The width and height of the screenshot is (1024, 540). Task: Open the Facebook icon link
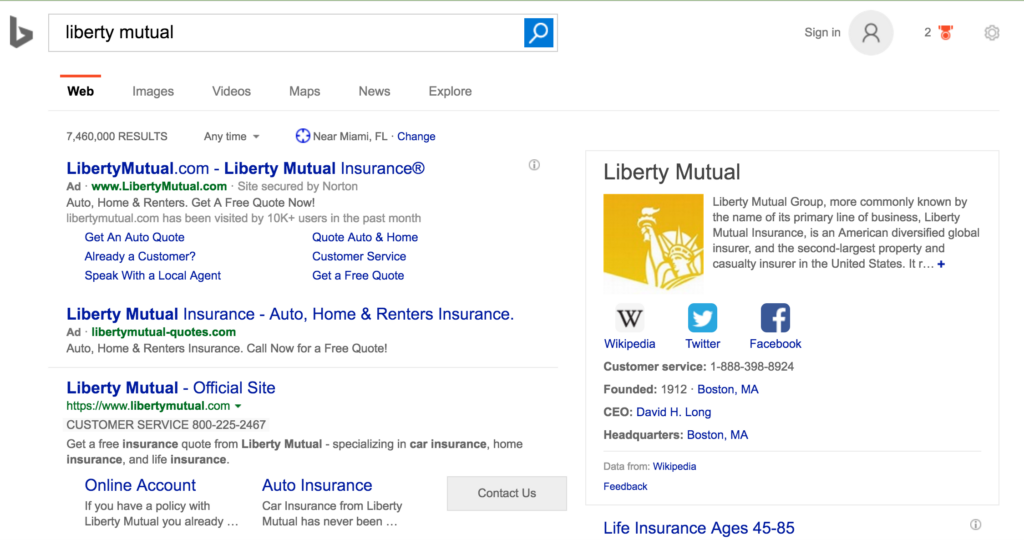click(775, 318)
